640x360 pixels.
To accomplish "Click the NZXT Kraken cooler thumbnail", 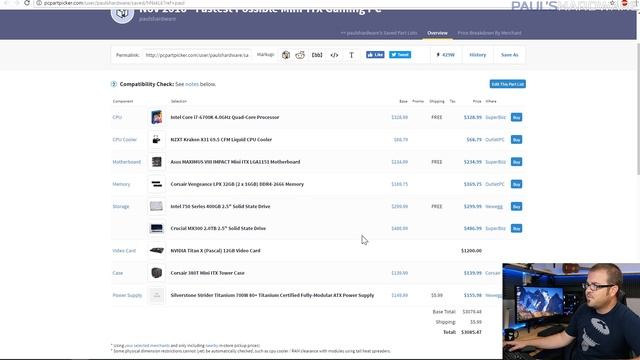I will (156, 140).
